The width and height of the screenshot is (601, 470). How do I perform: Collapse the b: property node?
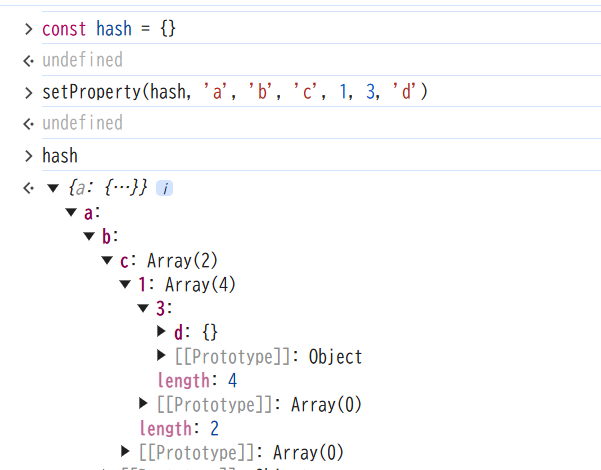(x=89, y=236)
